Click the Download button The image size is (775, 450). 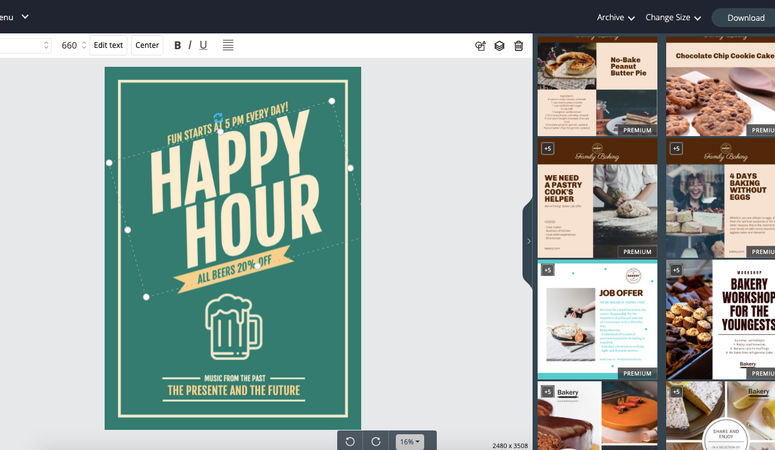(745, 17)
